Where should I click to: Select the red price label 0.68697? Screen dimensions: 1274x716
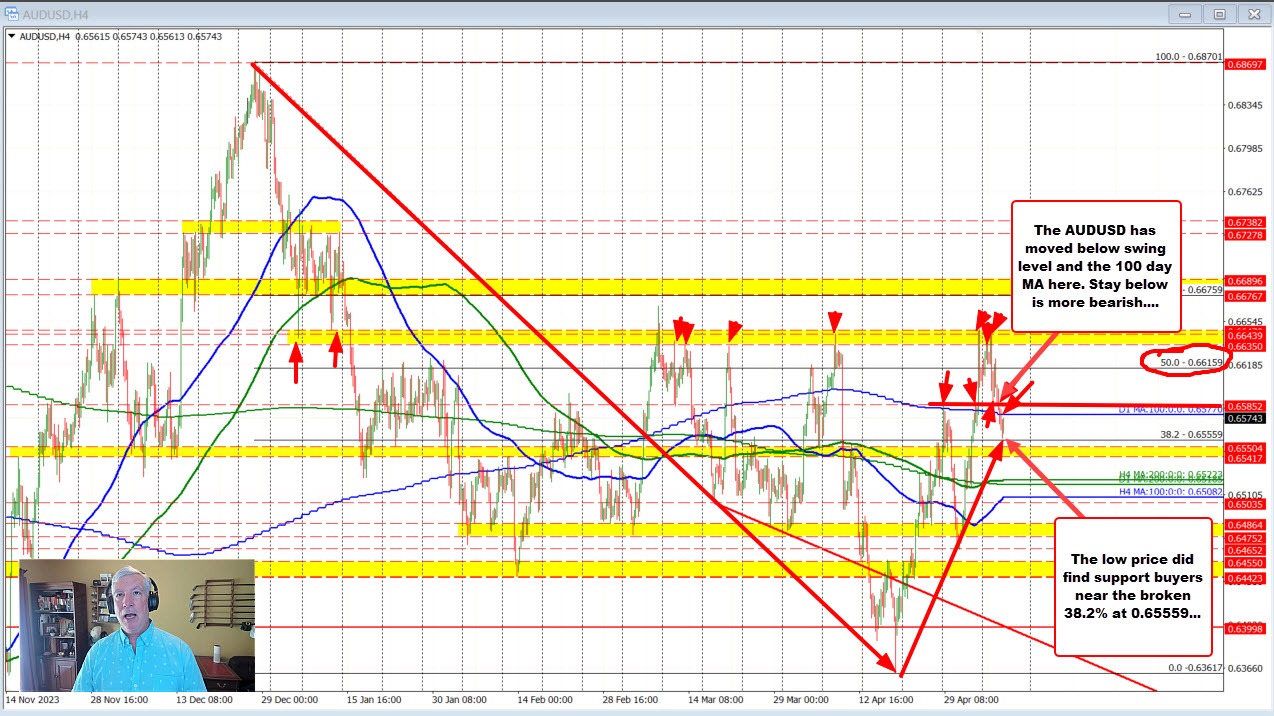1245,64
